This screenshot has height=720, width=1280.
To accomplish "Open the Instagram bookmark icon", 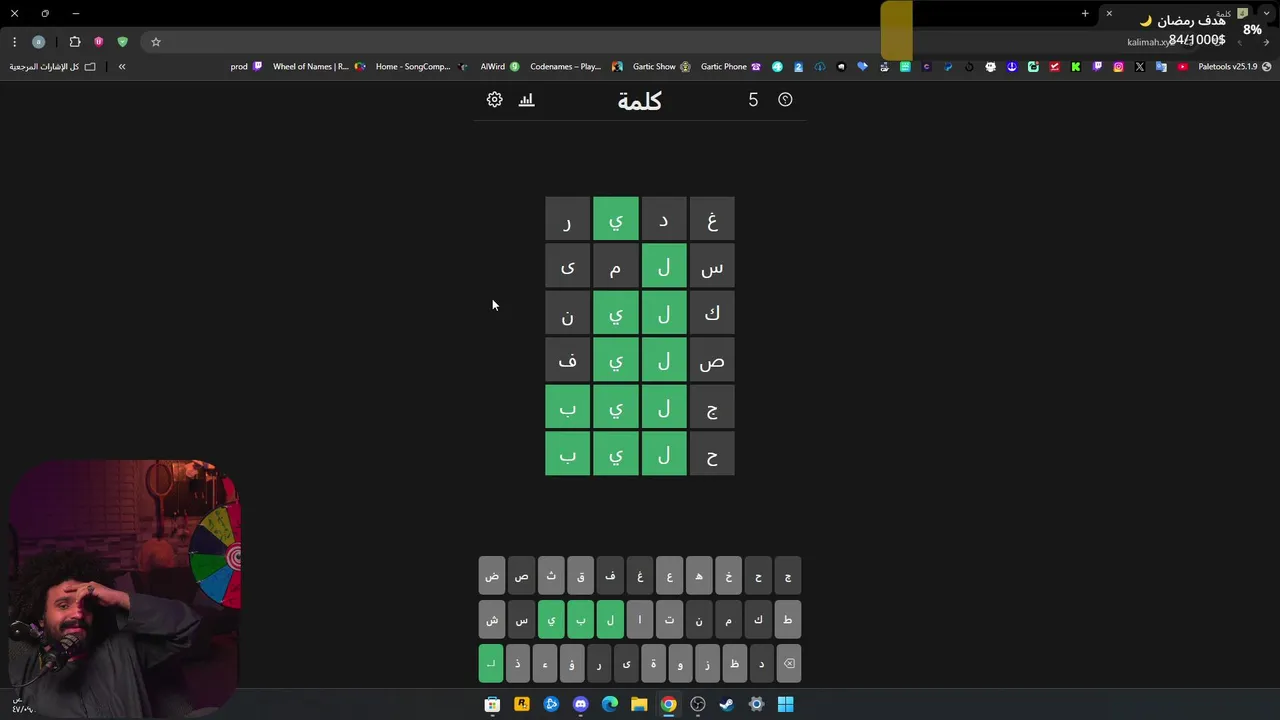I will pos(1118,67).
